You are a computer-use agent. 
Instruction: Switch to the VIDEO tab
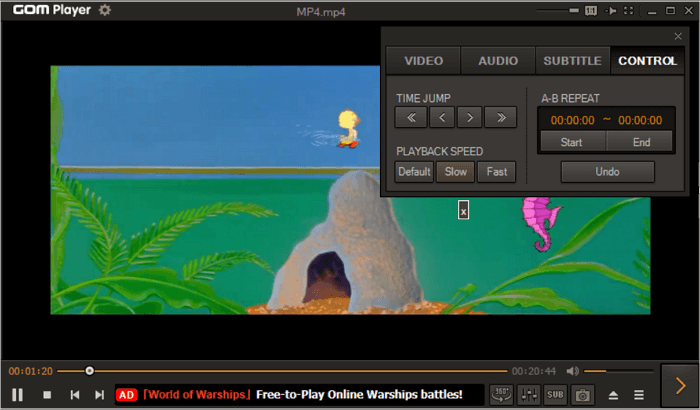423,61
